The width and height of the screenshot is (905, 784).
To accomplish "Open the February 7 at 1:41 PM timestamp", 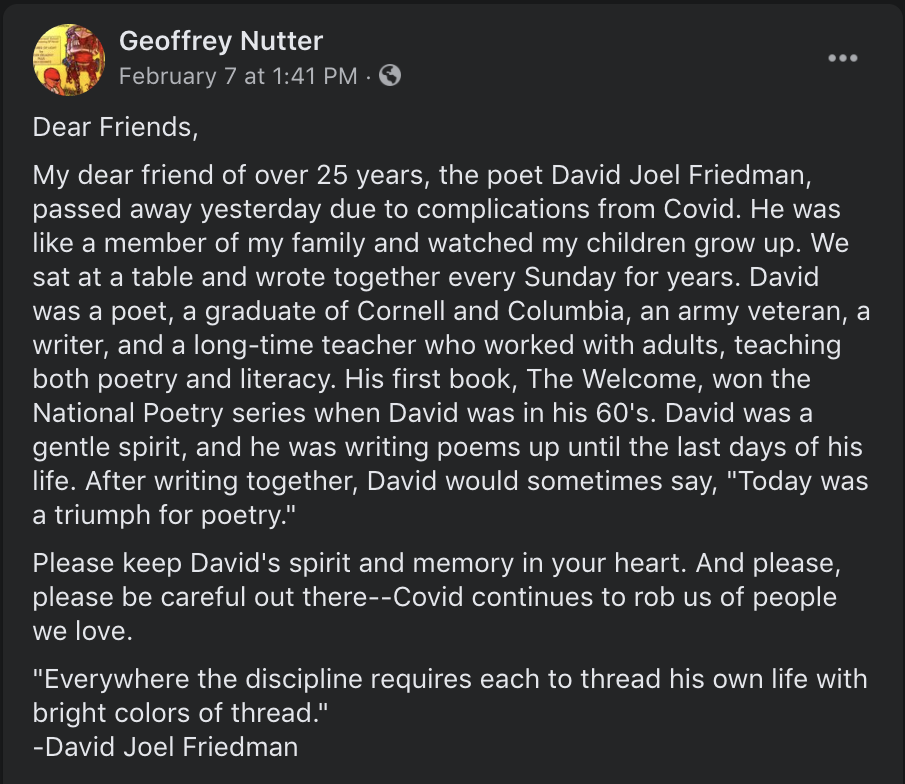I will pos(238,76).
